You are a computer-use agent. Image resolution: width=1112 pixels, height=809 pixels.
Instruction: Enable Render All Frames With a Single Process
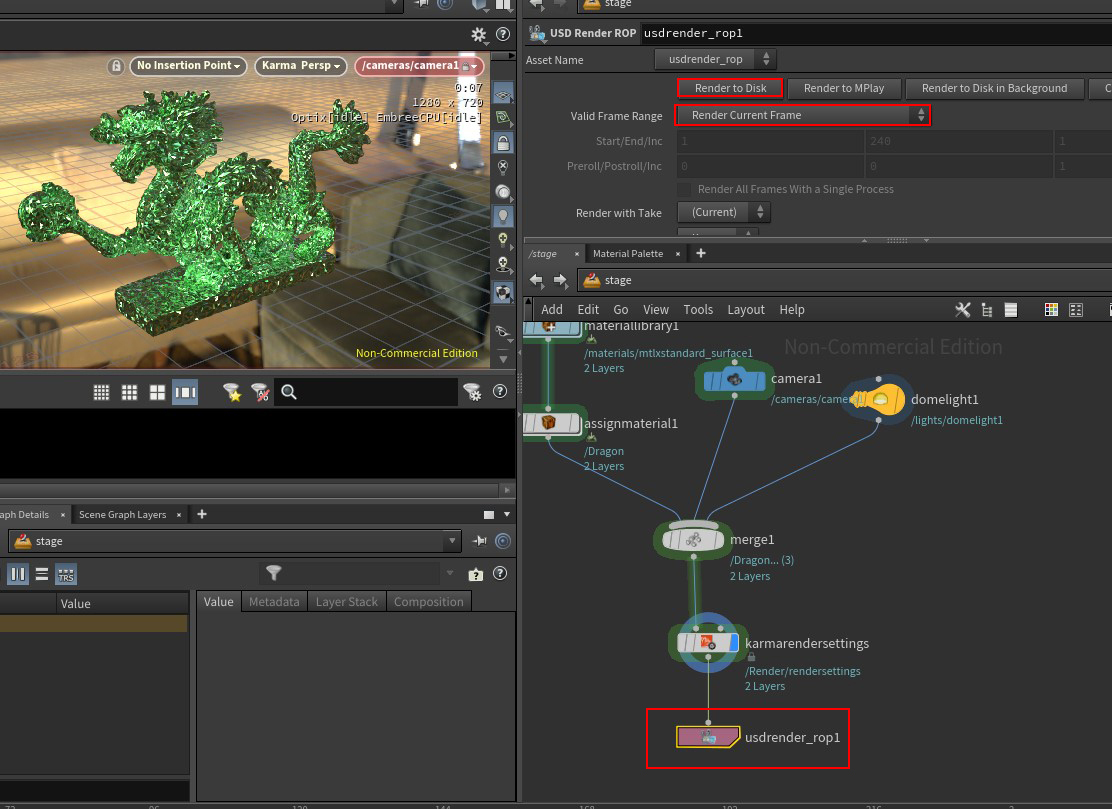[x=685, y=189]
